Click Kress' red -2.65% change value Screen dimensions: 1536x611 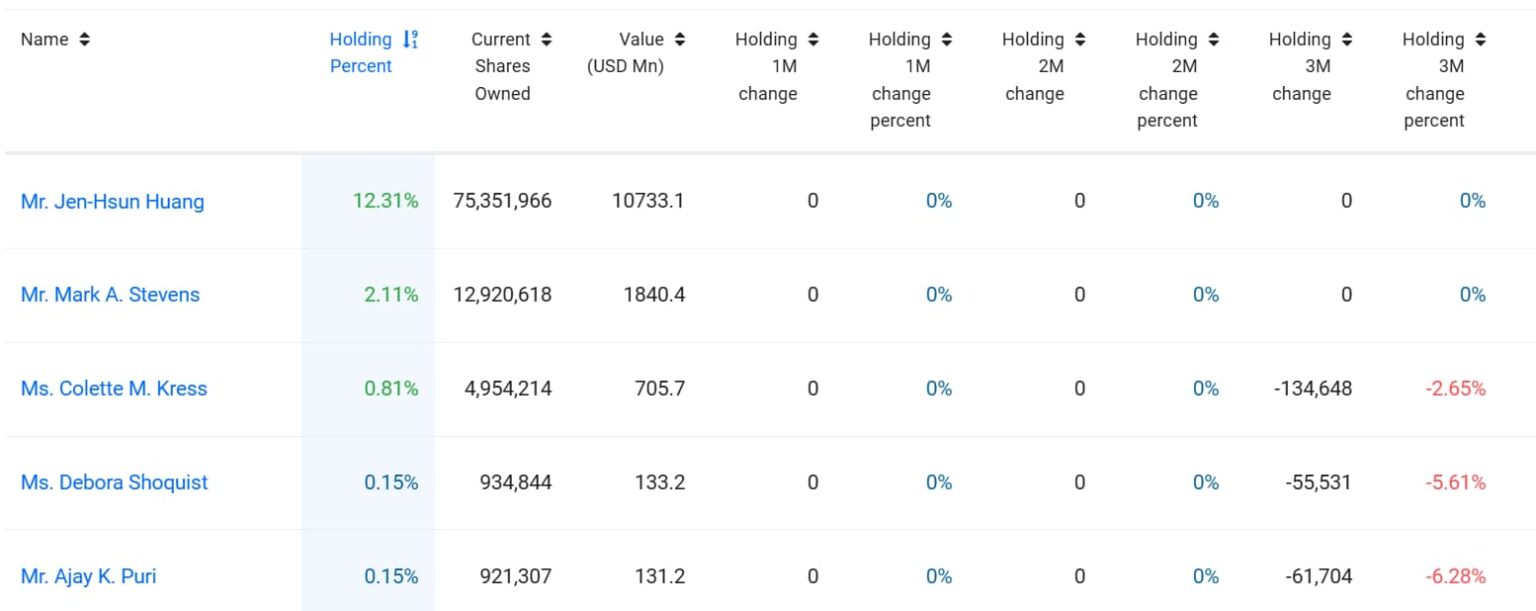pyautogui.click(x=1455, y=389)
